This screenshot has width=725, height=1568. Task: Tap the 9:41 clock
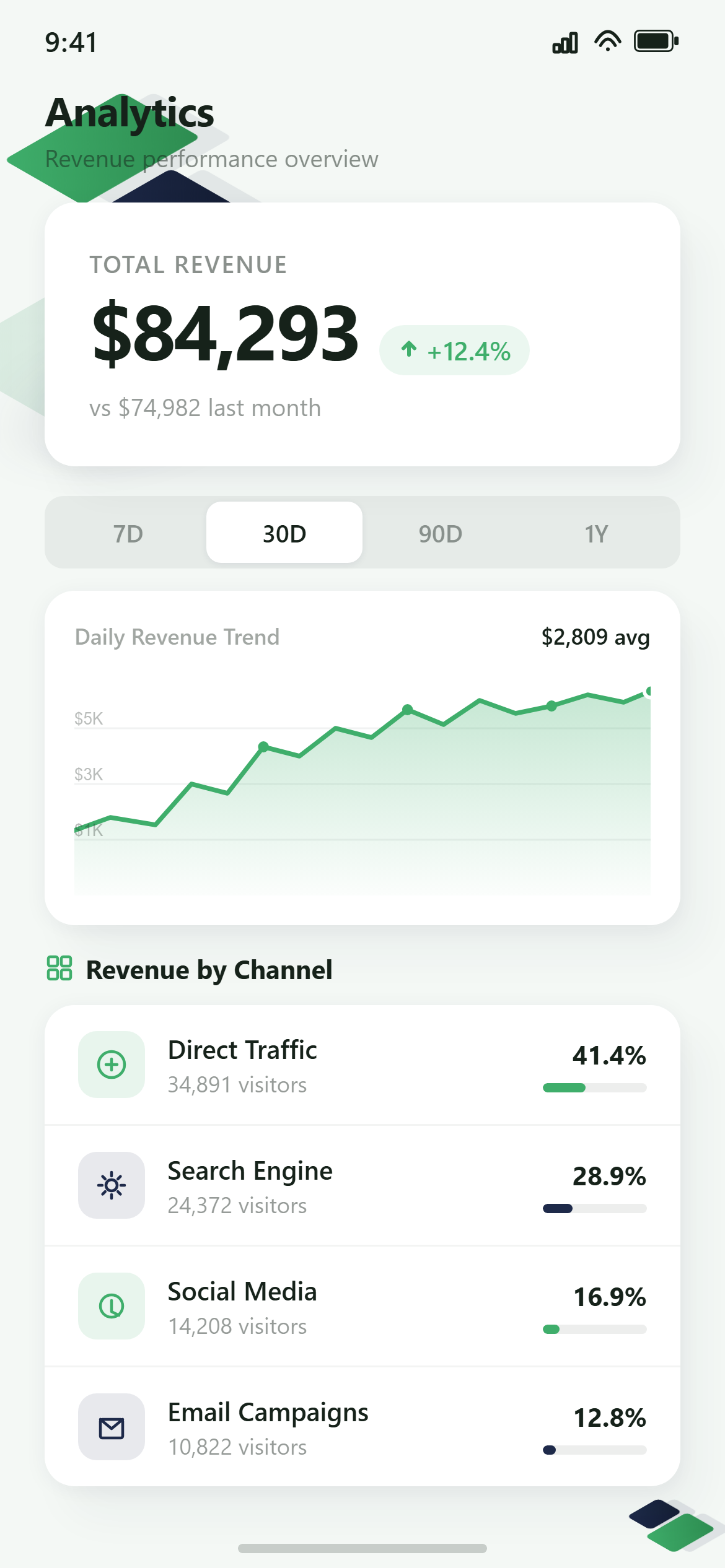(71, 43)
